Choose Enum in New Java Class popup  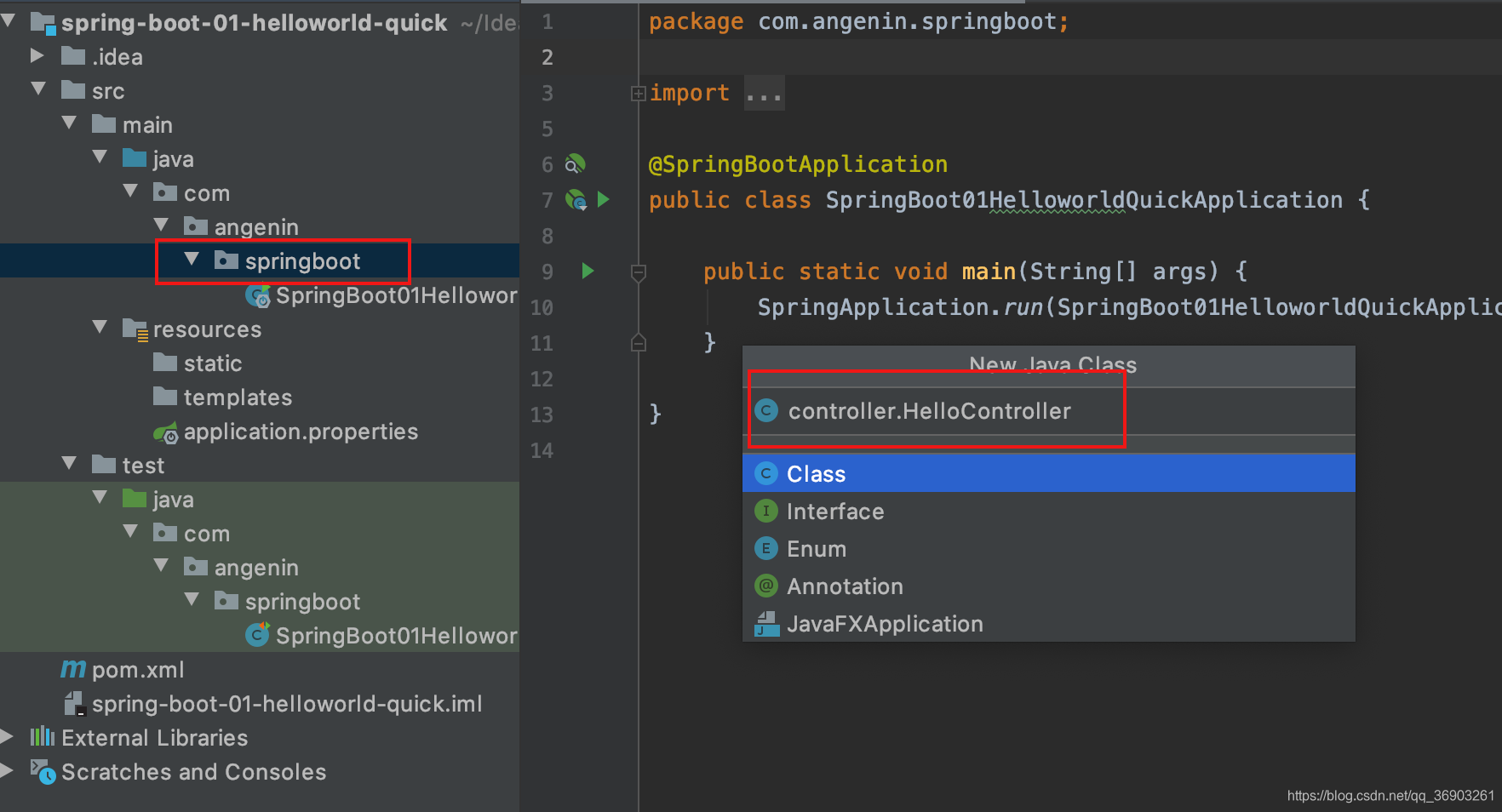[1049, 548]
